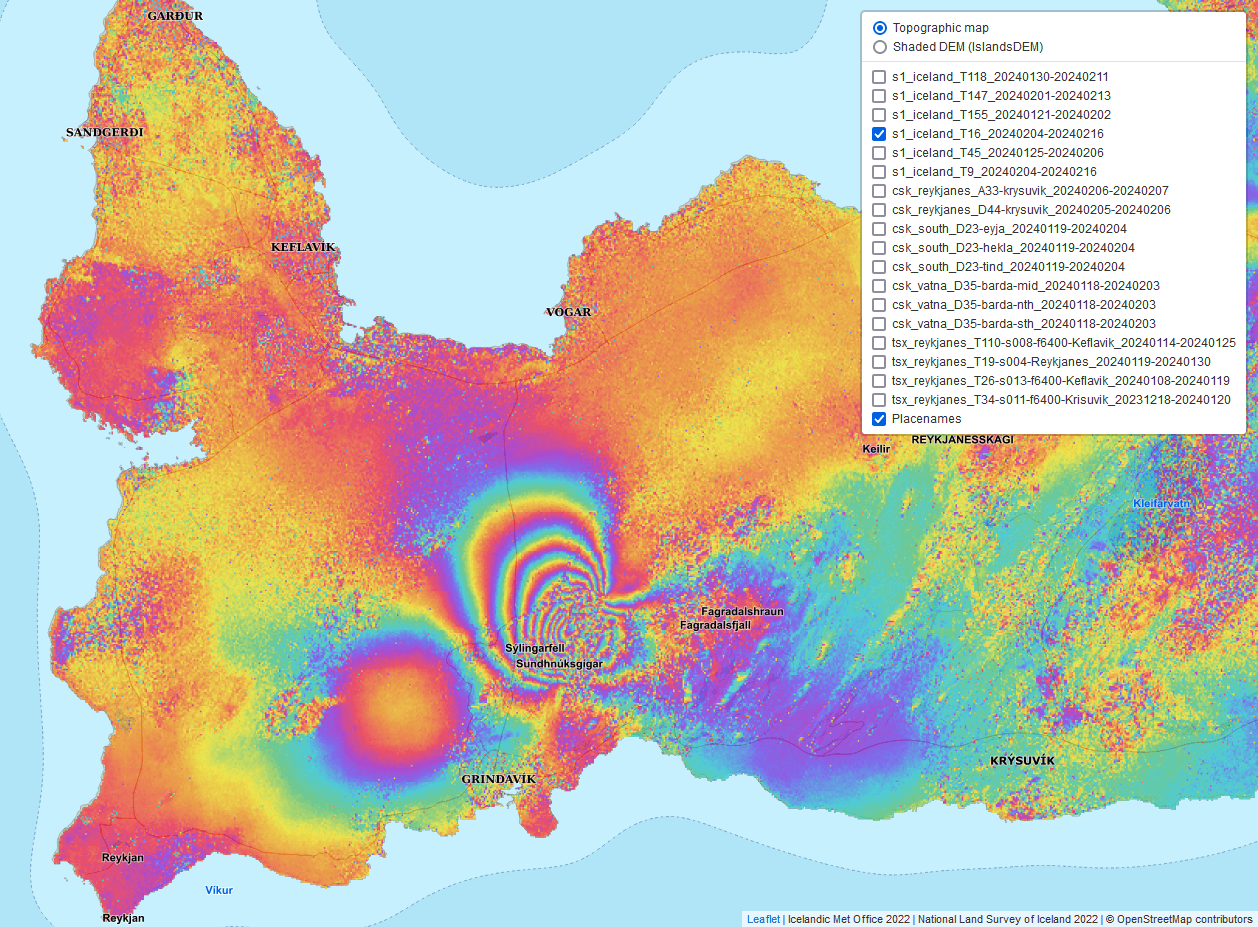Check the csk_reykjanes_D44-krysuvik overlay
1258x927 pixels.
(x=879, y=210)
